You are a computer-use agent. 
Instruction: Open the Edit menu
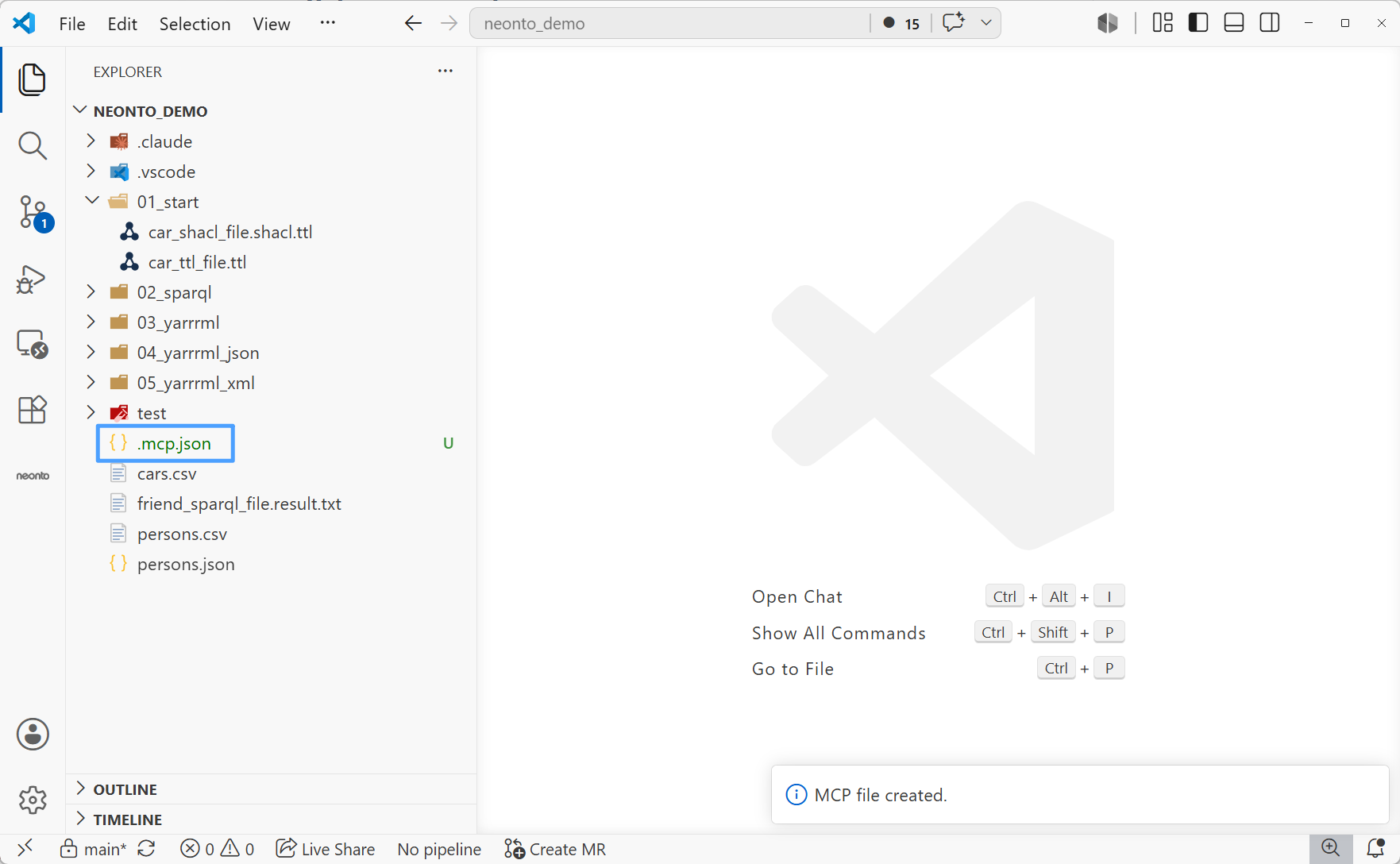[x=122, y=24]
